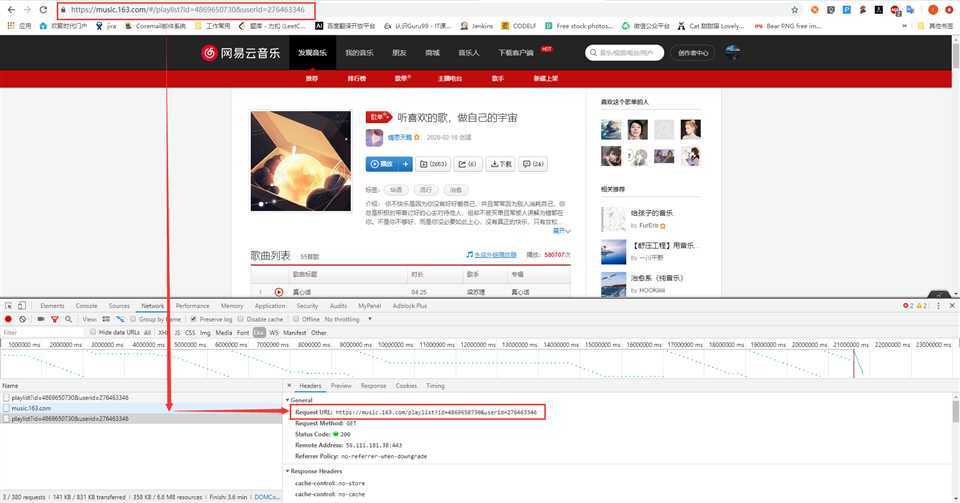Switch to the Performance tab

192,305
